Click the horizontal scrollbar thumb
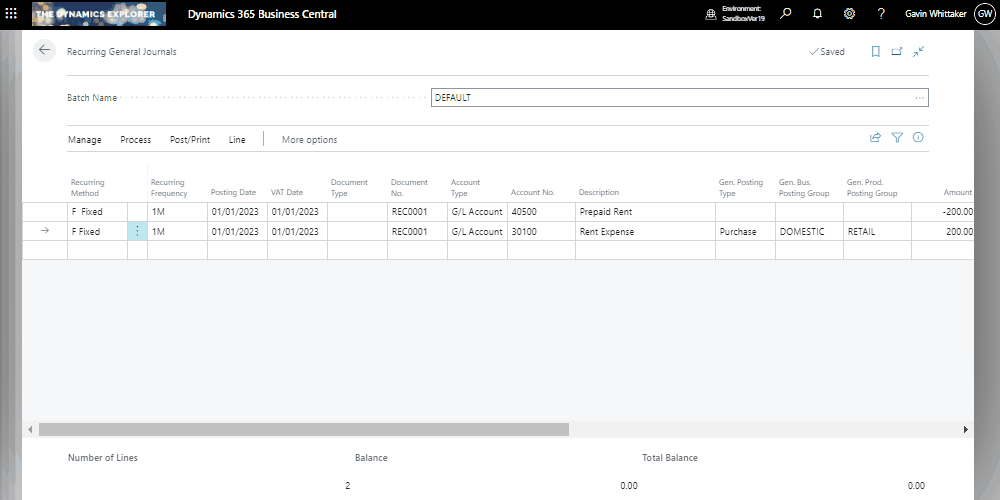1000x500 pixels. [x=300, y=429]
